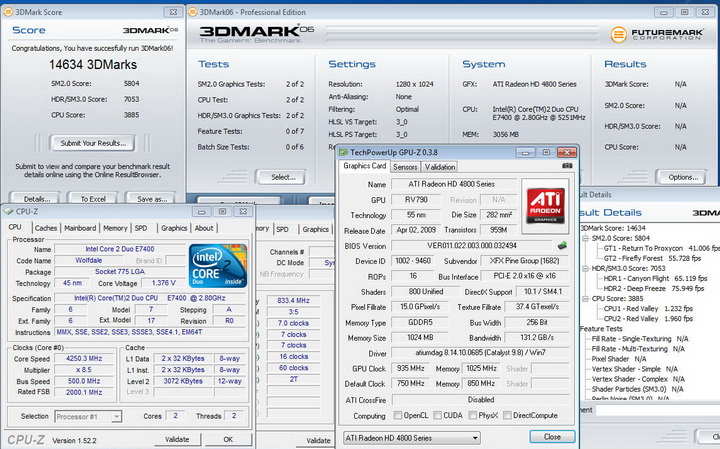Image resolution: width=720 pixels, height=449 pixels.
Task: Toggle the PhysX checkbox
Action: (472, 415)
